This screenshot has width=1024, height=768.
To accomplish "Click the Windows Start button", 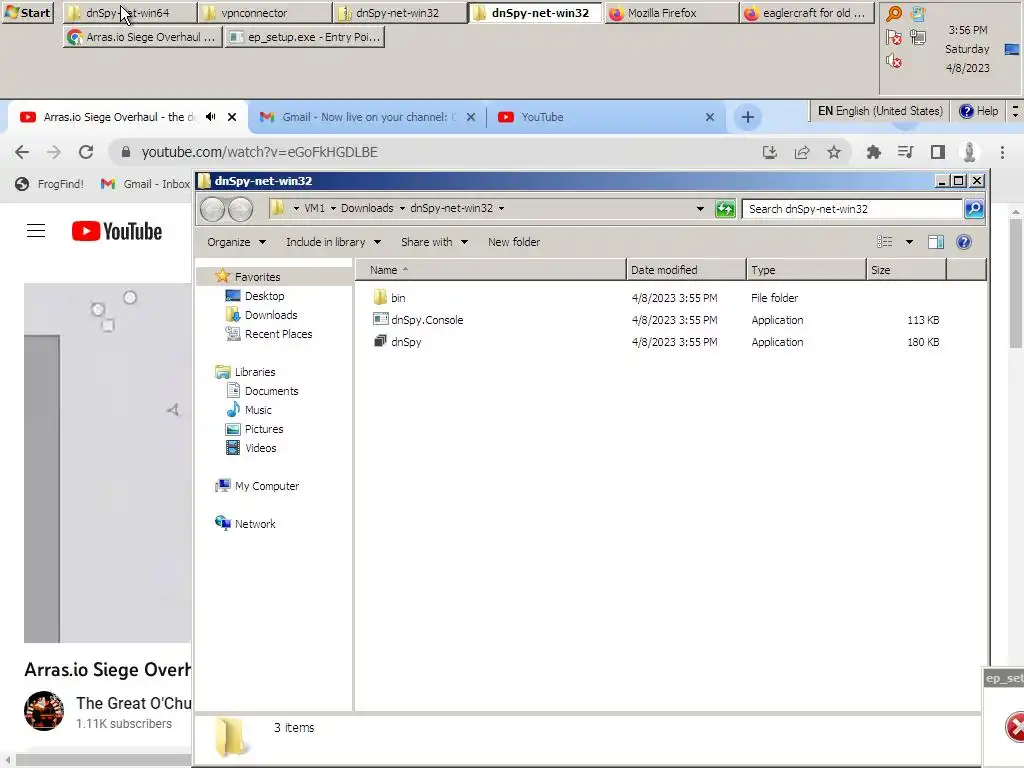I will click(27, 12).
